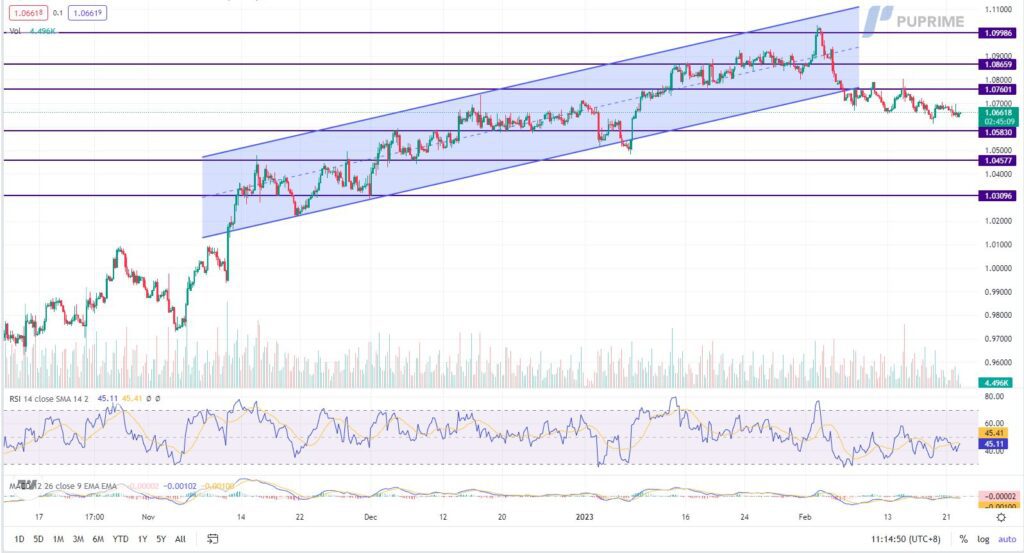Select the 1D time range
The image size is (1024, 553).
(19, 539)
